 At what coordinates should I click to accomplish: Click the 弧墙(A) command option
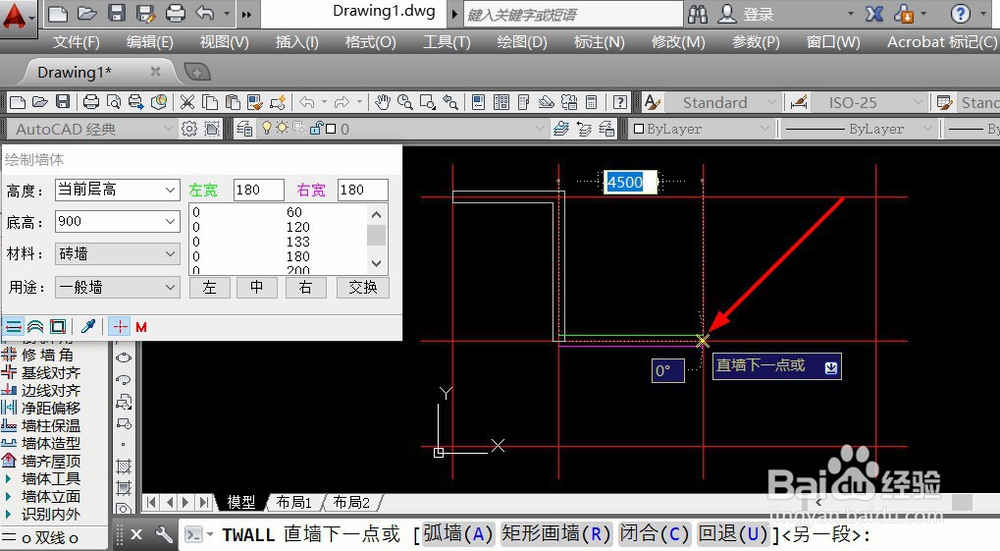coord(458,533)
